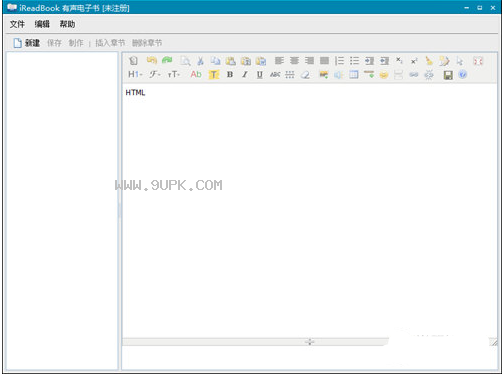Clear formatting with the broom icon
This screenshot has height=375, width=502.
[429, 61]
